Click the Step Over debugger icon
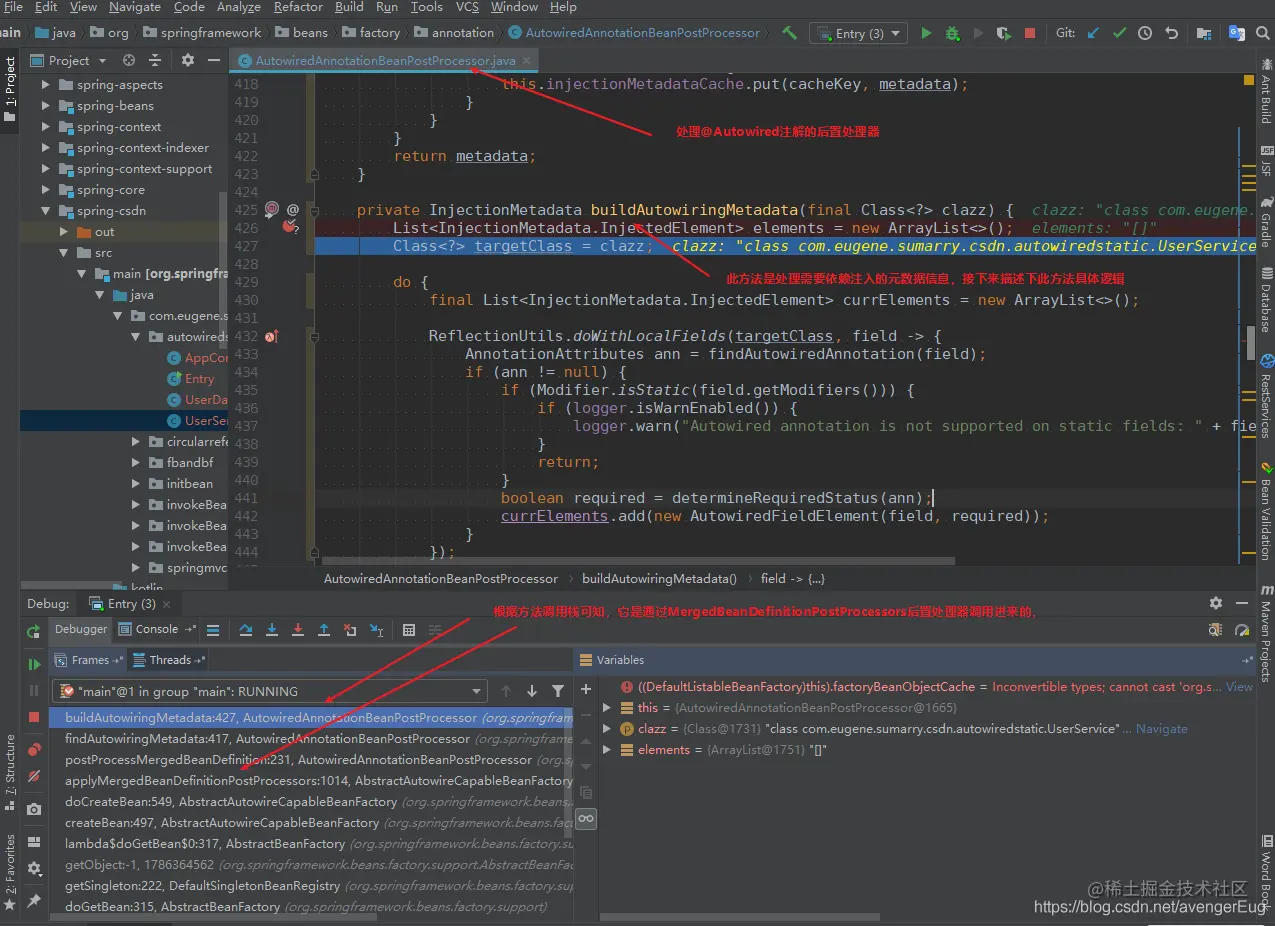This screenshot has height=926, width=1275. pos(246,630)
